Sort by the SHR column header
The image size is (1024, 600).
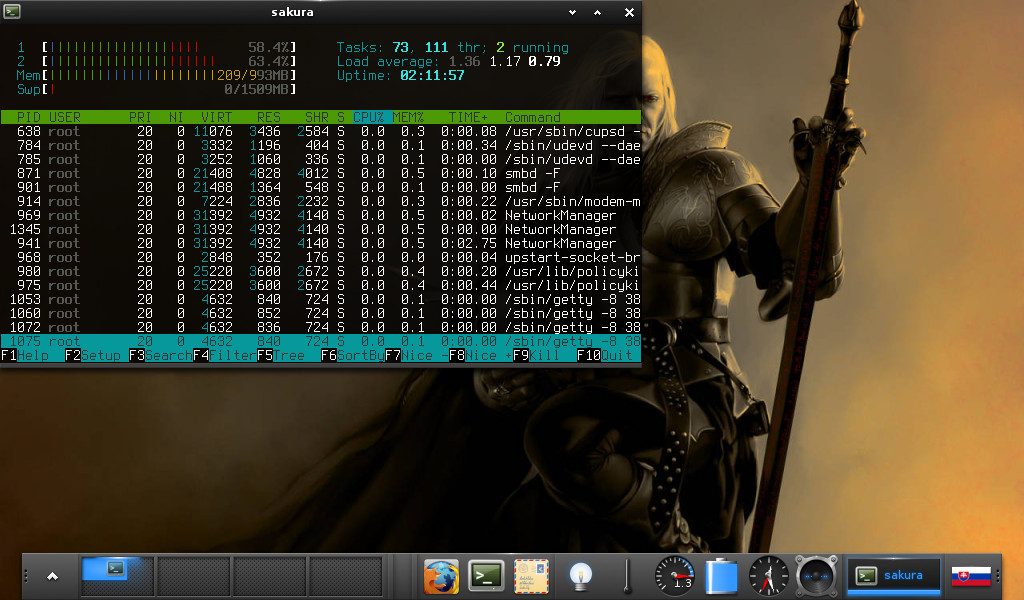[317, 118]
